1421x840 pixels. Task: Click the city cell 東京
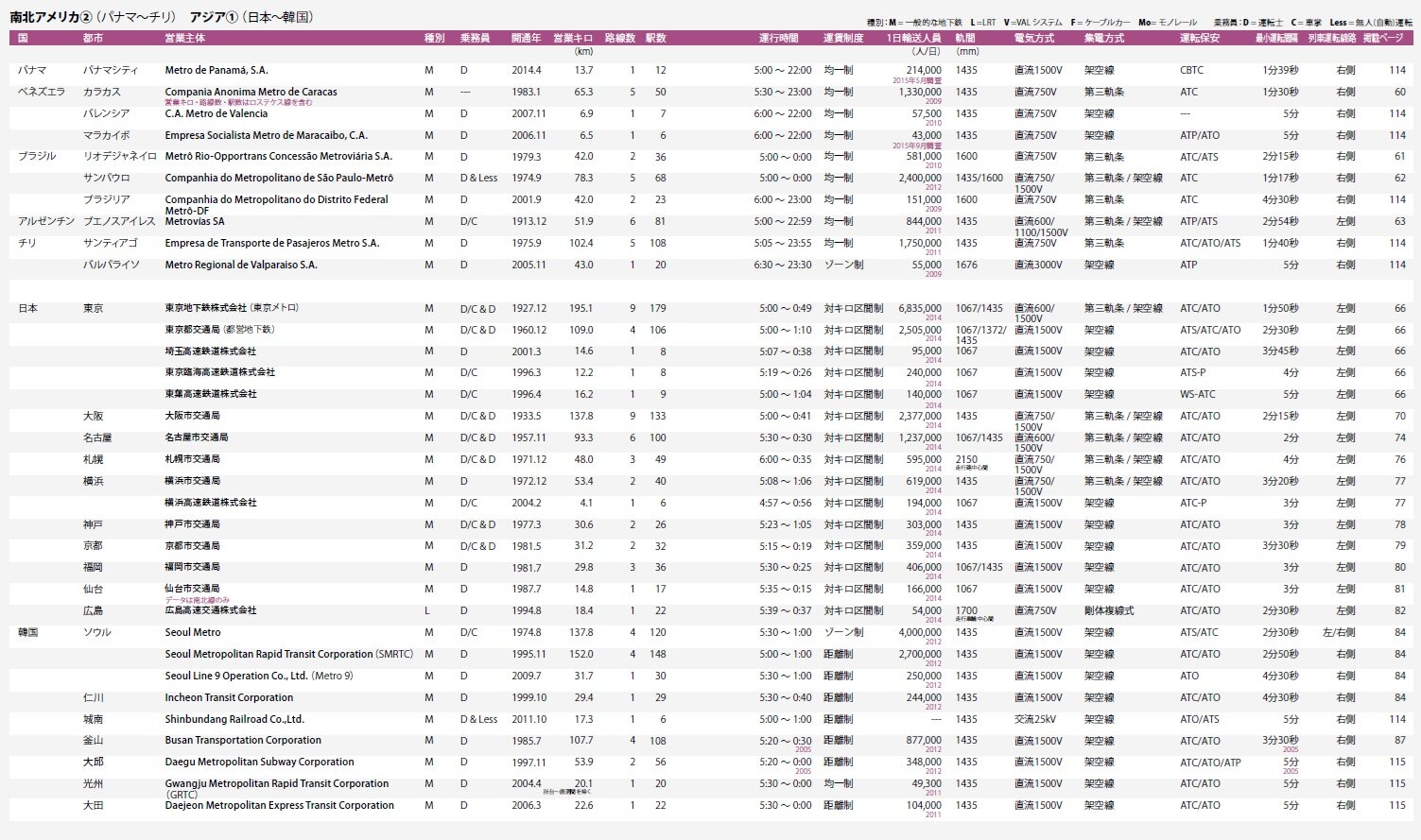click(x=94, y=309)
